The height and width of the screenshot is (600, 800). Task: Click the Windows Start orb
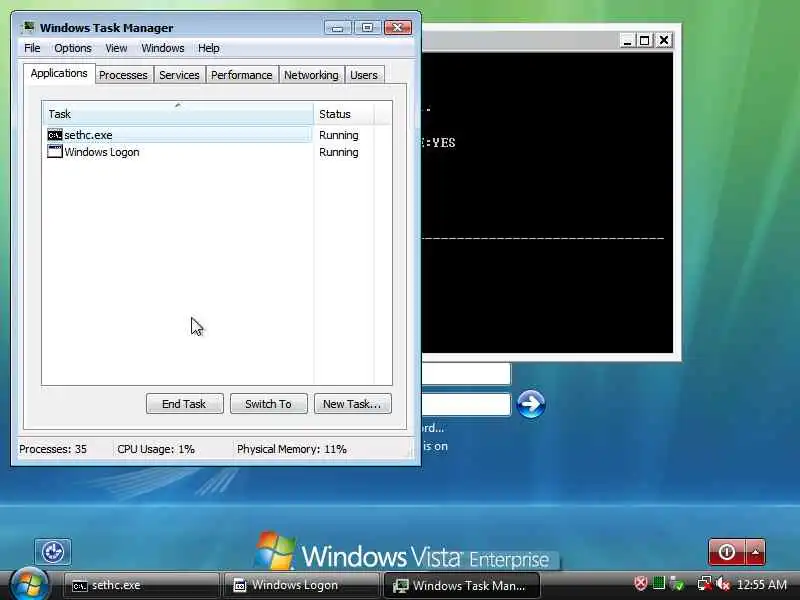[29, 585]
